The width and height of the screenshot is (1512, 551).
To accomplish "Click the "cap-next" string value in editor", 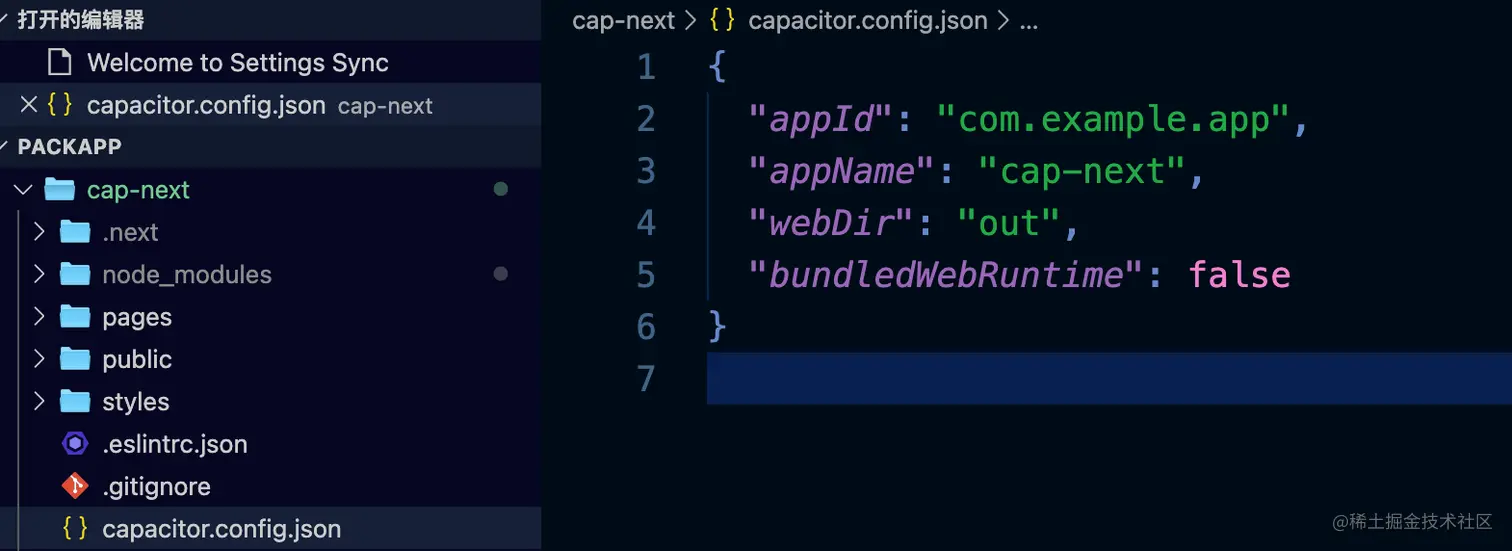I will coord(1080,171).
